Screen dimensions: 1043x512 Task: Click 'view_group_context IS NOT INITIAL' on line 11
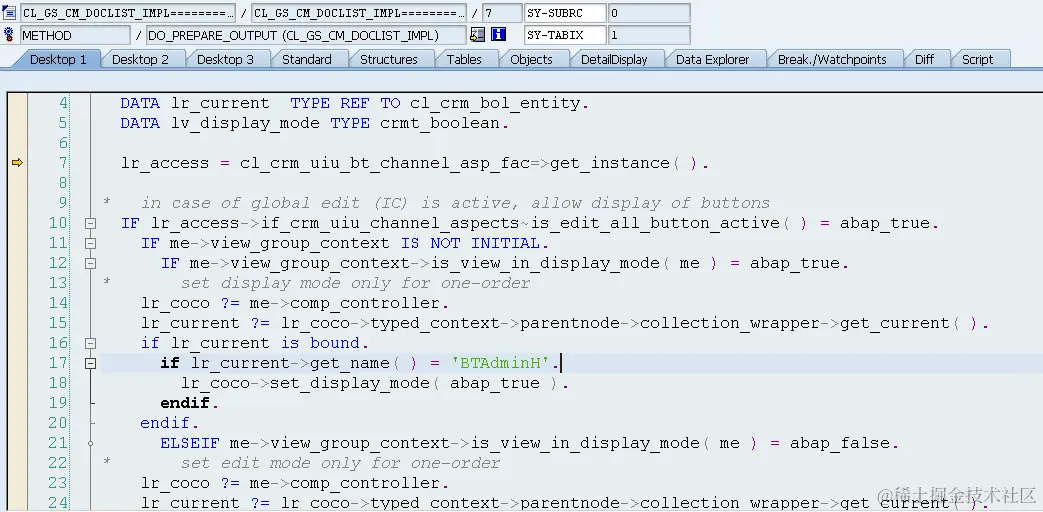click(375, 243)
